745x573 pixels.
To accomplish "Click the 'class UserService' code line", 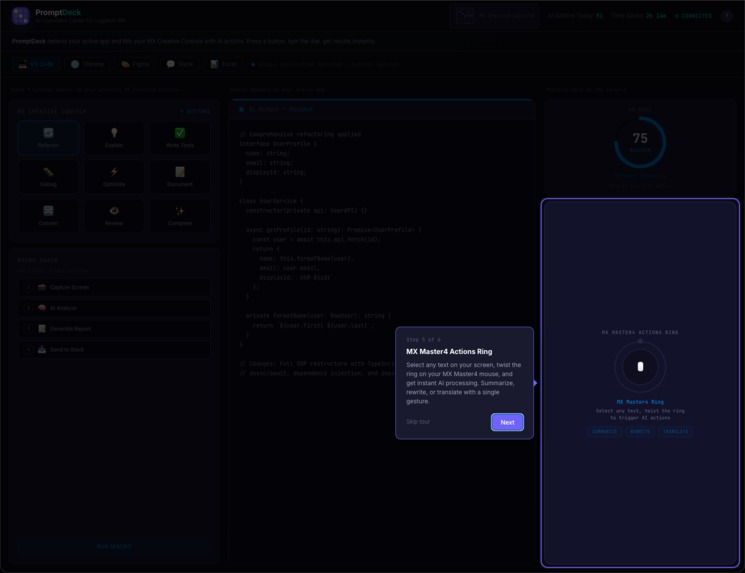I will click(x=271, y=201).
